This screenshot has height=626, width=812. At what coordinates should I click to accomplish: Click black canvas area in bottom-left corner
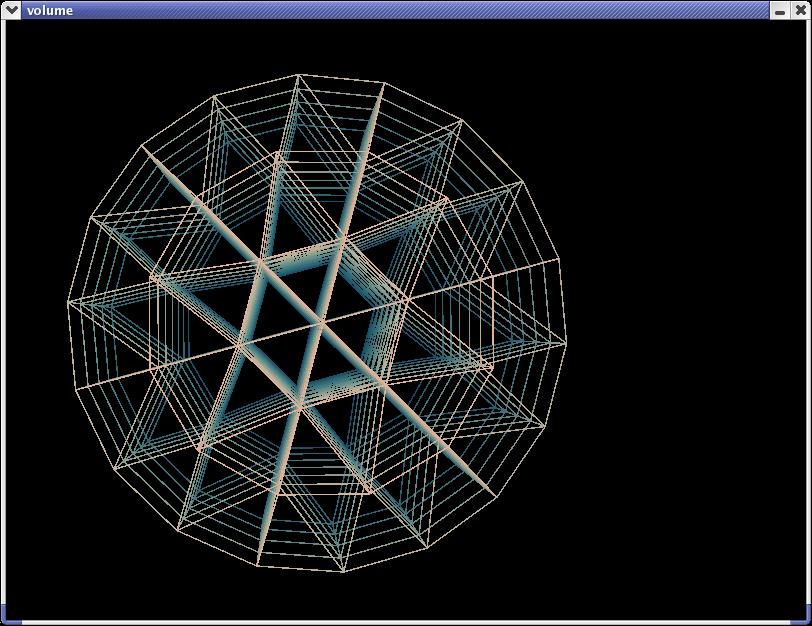click(x=40, y=590)
